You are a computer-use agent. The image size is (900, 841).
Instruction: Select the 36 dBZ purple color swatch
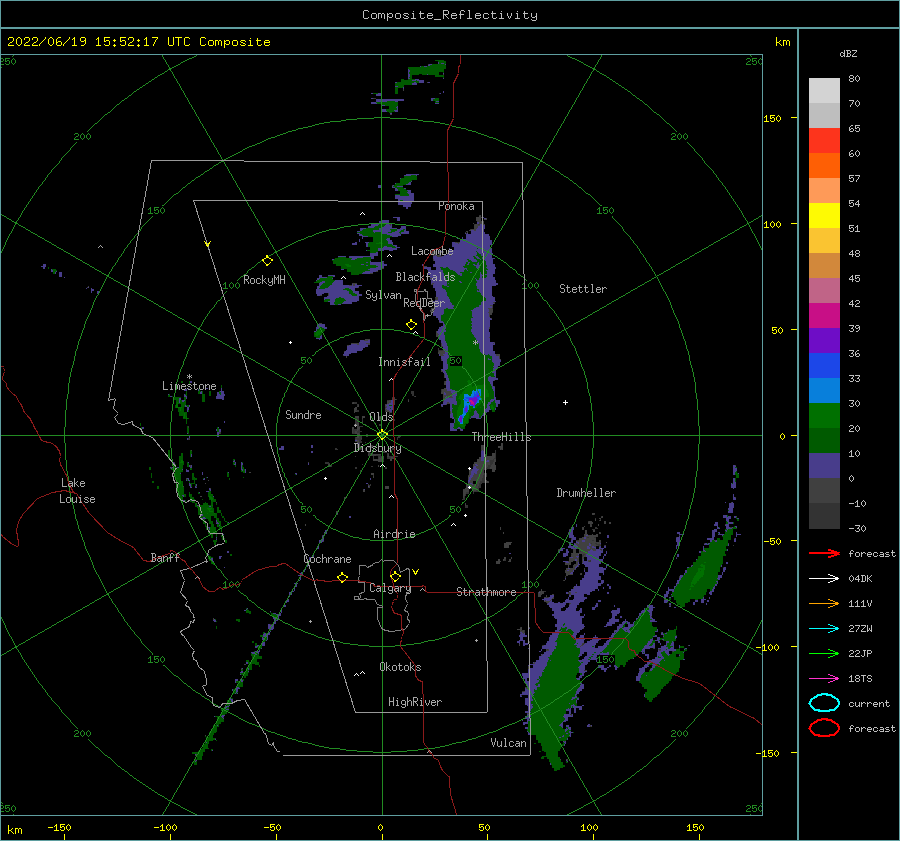[824, 340]
